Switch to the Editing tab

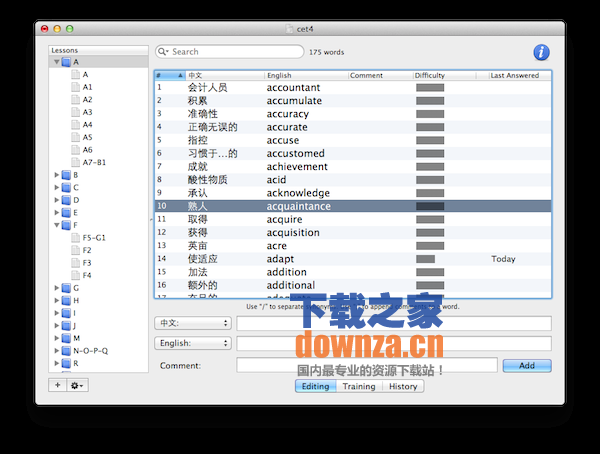click(x=316, y=386)
